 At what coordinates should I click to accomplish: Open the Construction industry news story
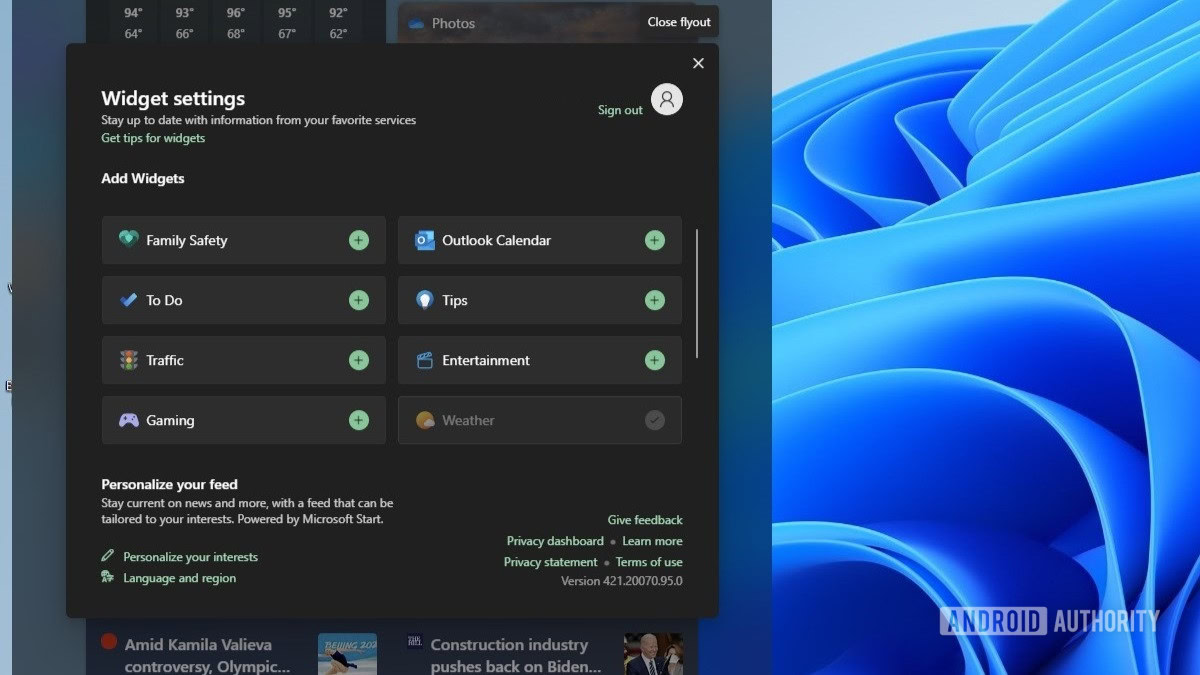(x=516, y=655)
